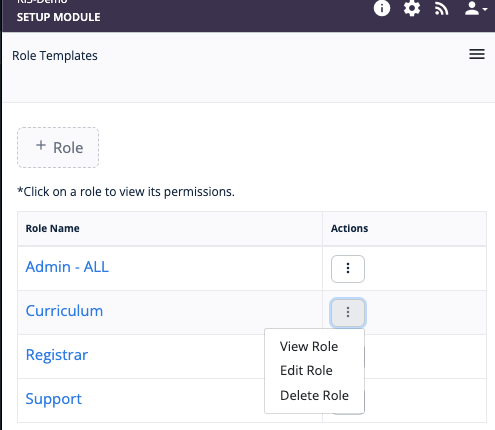This screenshot has width=495, height=430.
Task: Open settings via the gear icon
Action: (412, 8)
